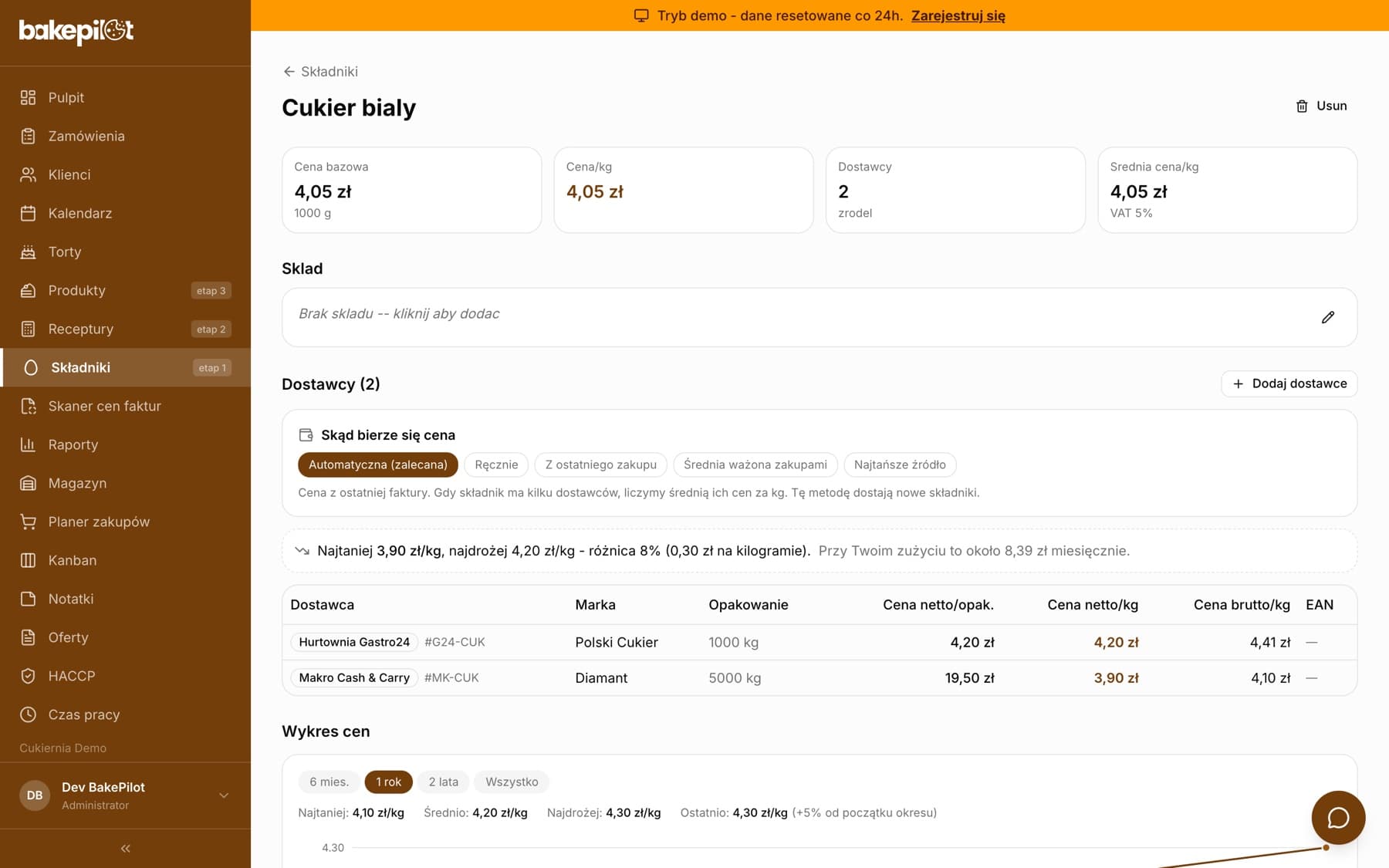Image resolution: width=1389 pixels, height=868 pixels.
Task: Expand the Dev BakePilot user menu
Action: (125, 795)
